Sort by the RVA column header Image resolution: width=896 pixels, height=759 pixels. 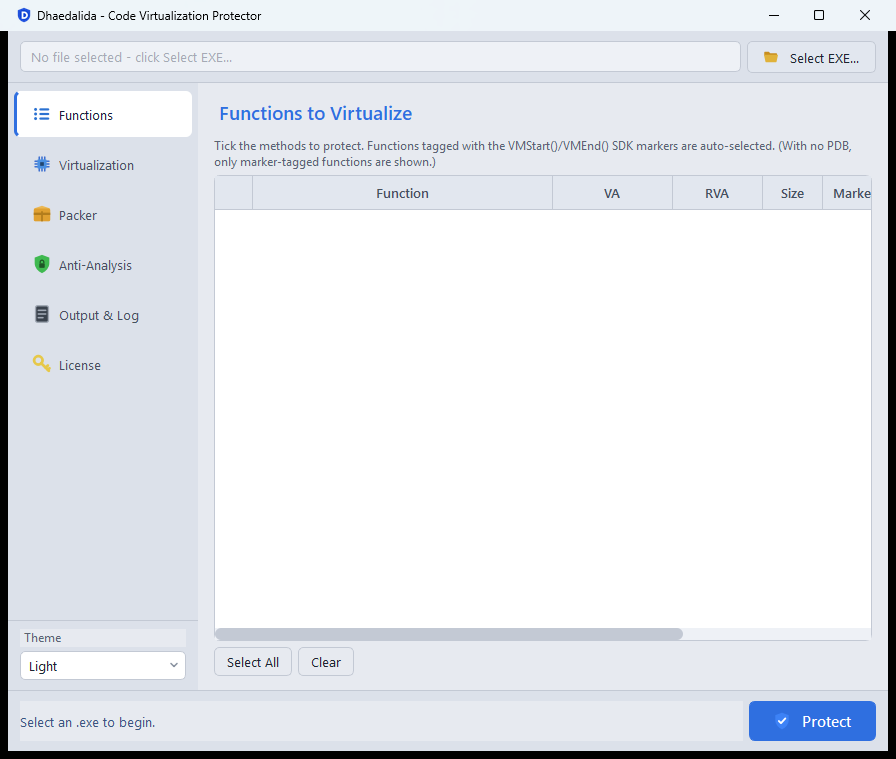pos(717,193)
